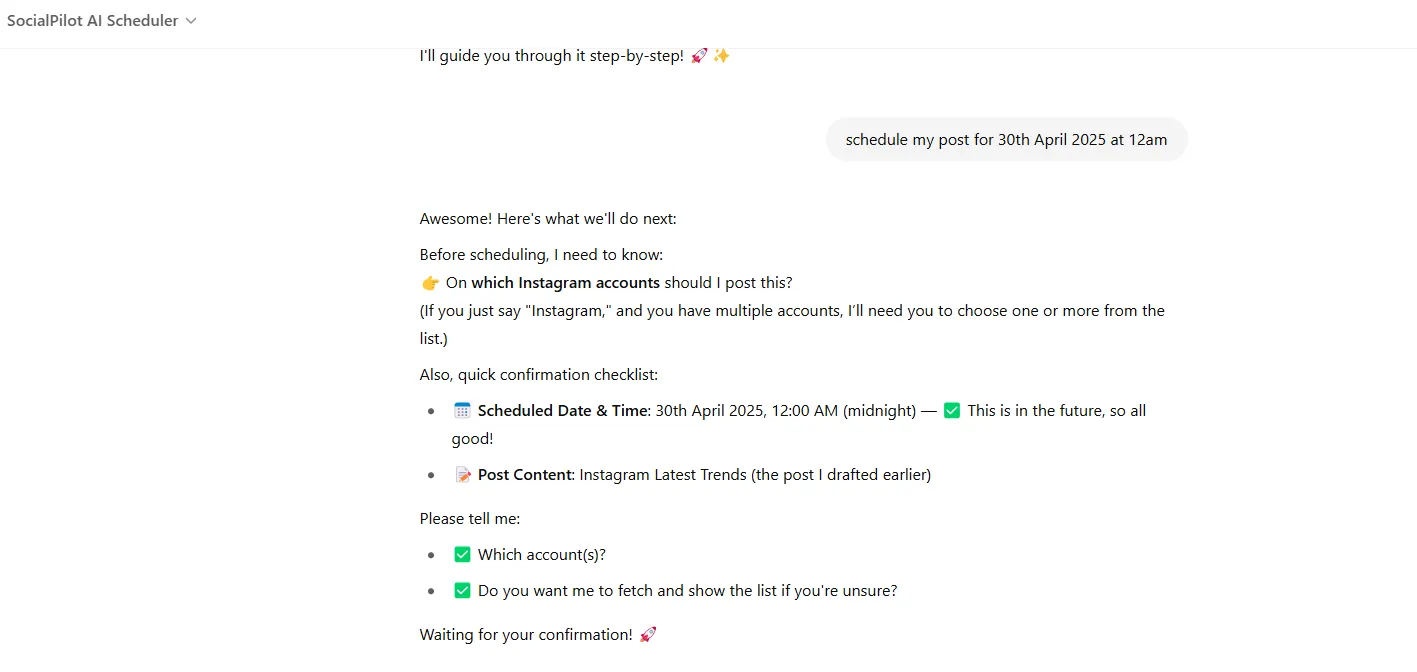
Task: Click the pointing finger emoji before Instagram accounts question
Action: 430,282
